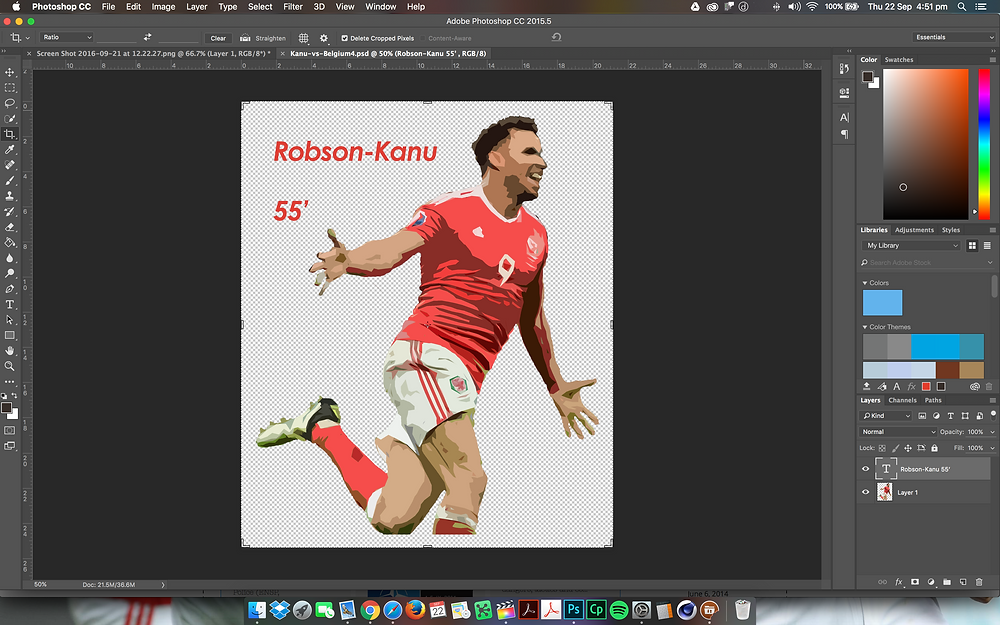Select the Spot Healing Brush tool
Viewport: 1000px width, 625px height.
[x=10, y=165]
